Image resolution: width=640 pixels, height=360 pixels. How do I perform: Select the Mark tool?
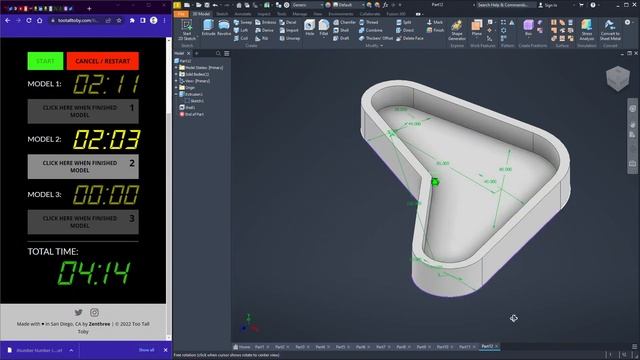point(435,22)
